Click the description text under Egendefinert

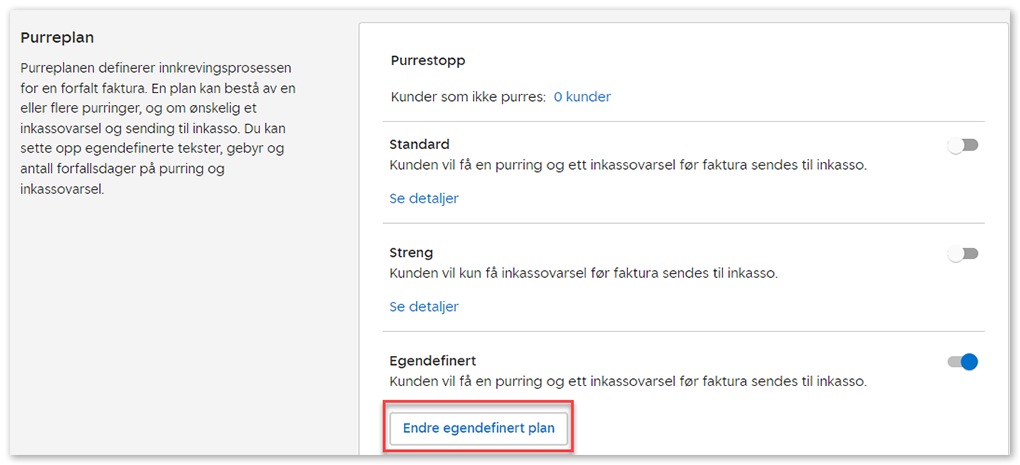coord(627,381)
